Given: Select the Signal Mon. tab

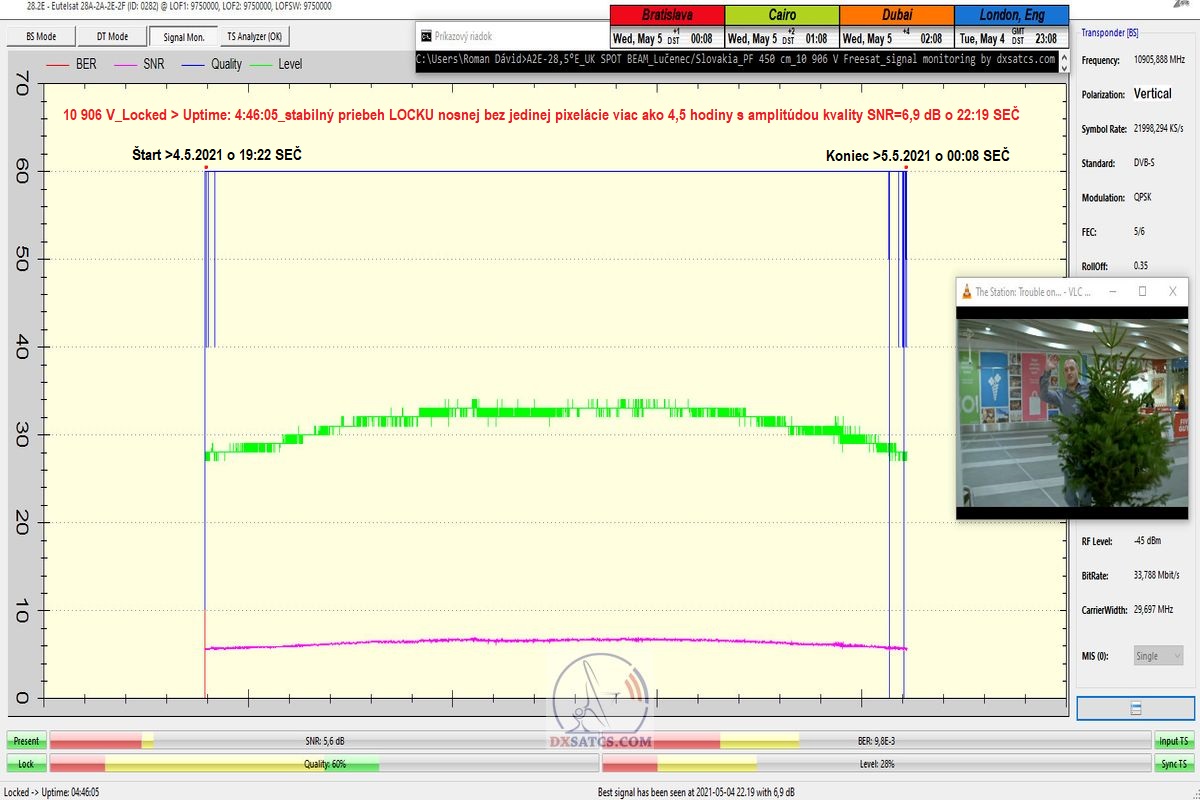Looking at the screenshot, I should pyautogui.click(x=182, y=36).
